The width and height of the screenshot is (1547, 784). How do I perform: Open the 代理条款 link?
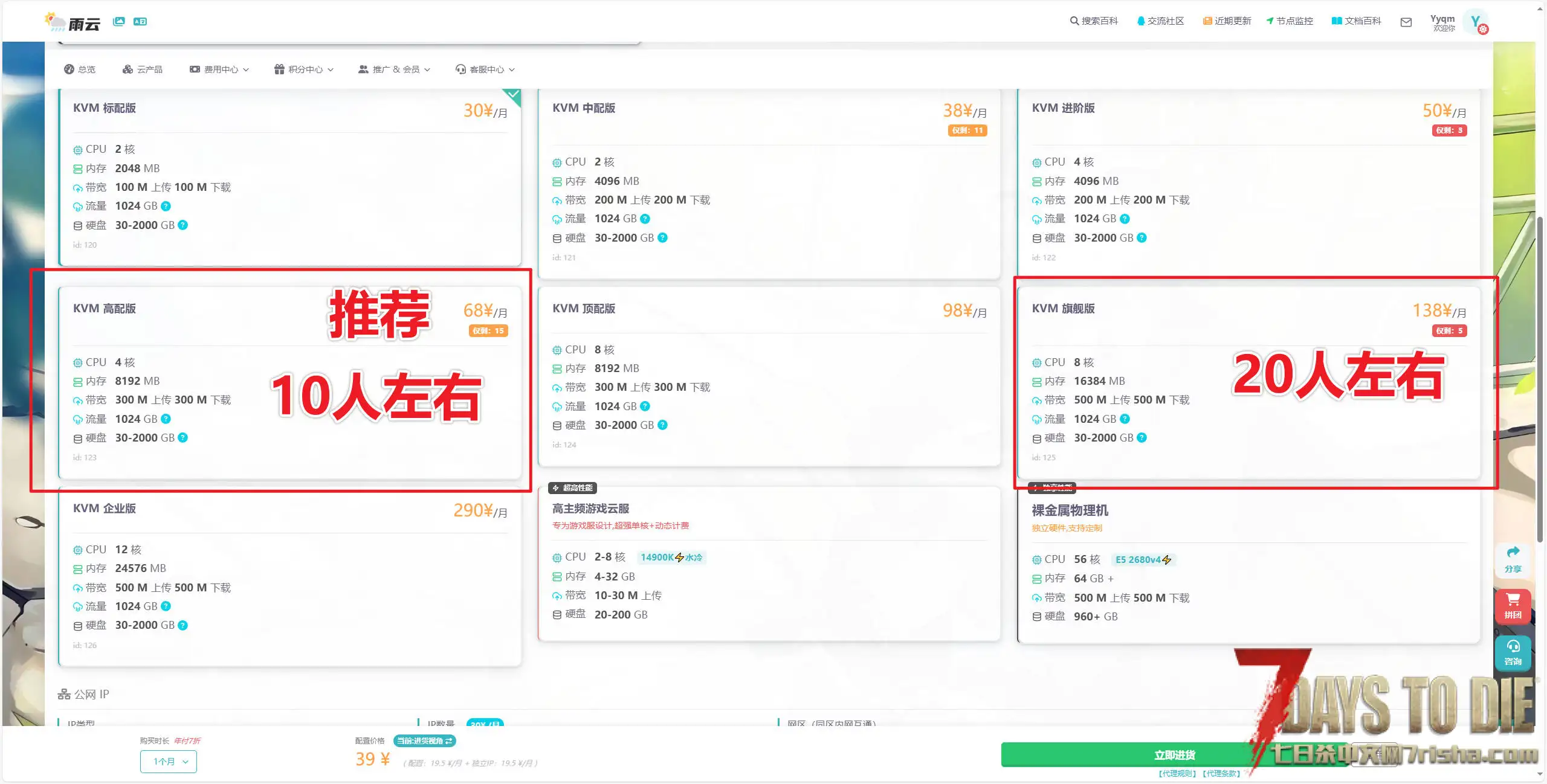click(x=1221, y=773)
